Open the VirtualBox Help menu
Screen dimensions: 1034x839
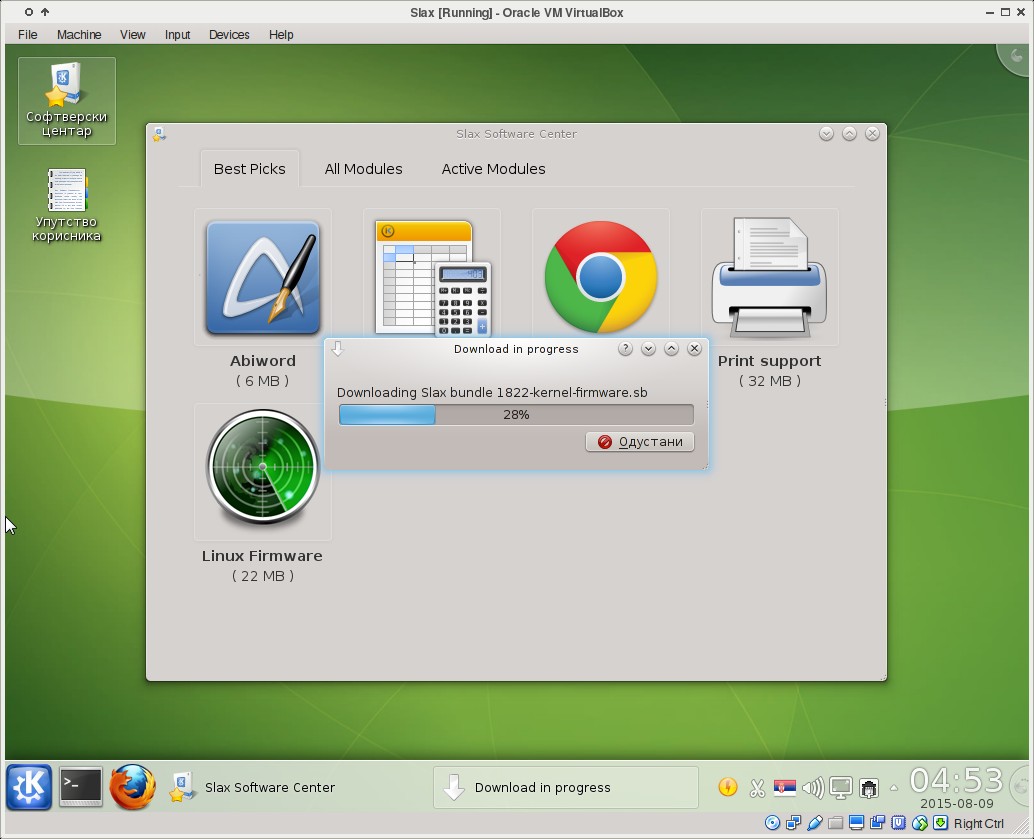tap(281, 34)
